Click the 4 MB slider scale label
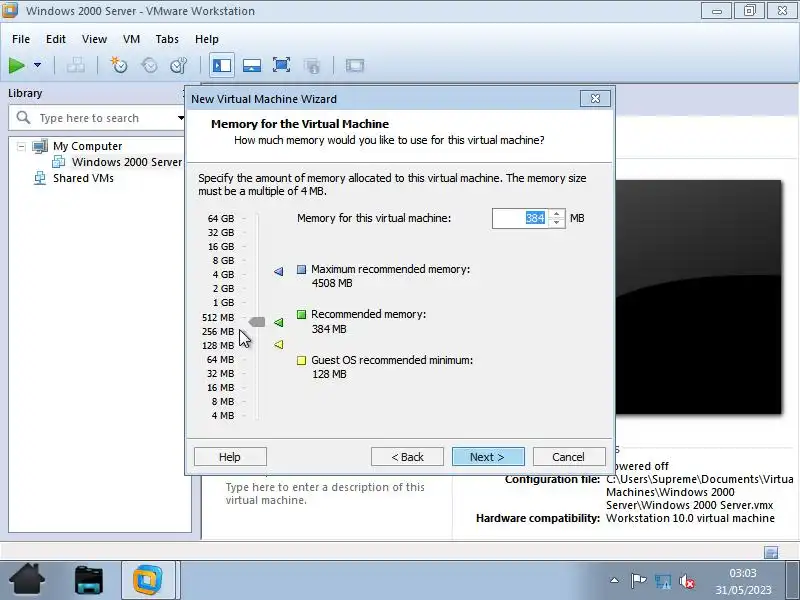 223,416
